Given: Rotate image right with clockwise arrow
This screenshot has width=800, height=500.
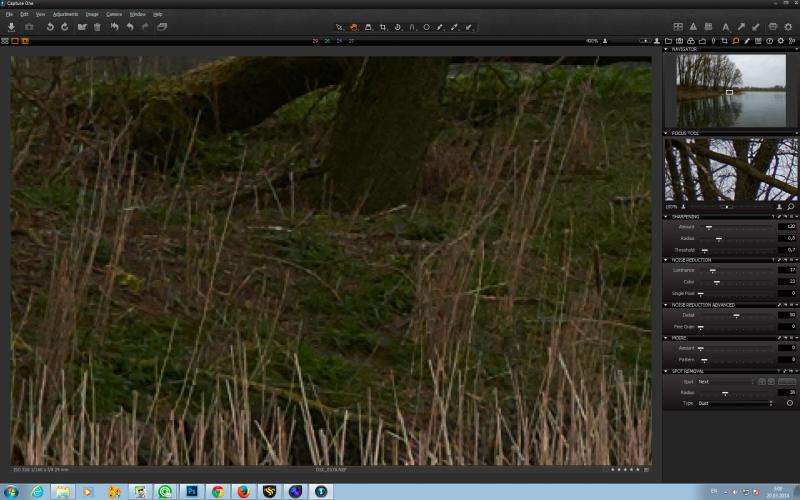Looking at the screenshot, I should click(65, 27).
